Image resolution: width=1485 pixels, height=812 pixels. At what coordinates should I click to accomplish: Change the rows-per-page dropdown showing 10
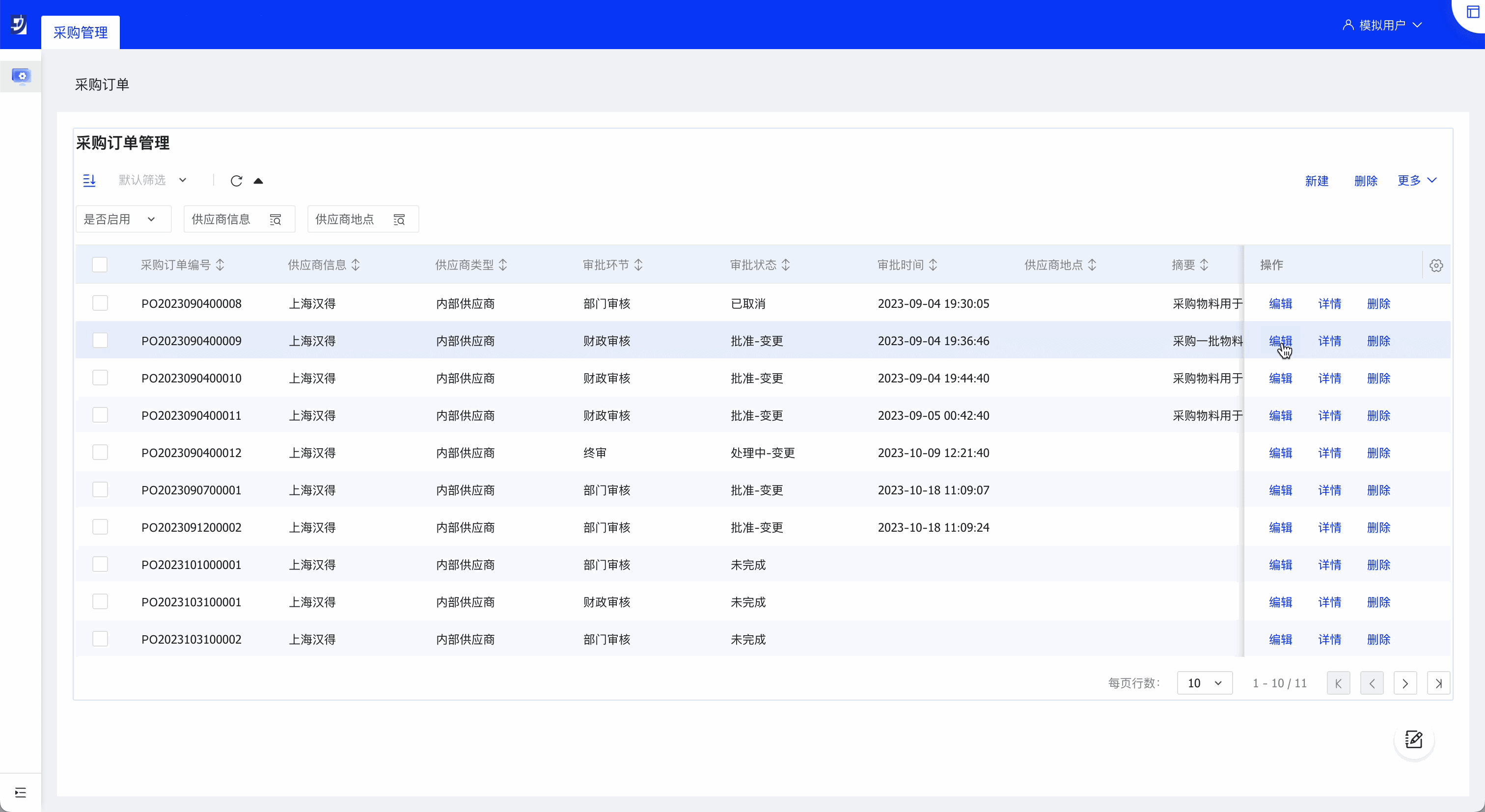tap(1204, 683)
